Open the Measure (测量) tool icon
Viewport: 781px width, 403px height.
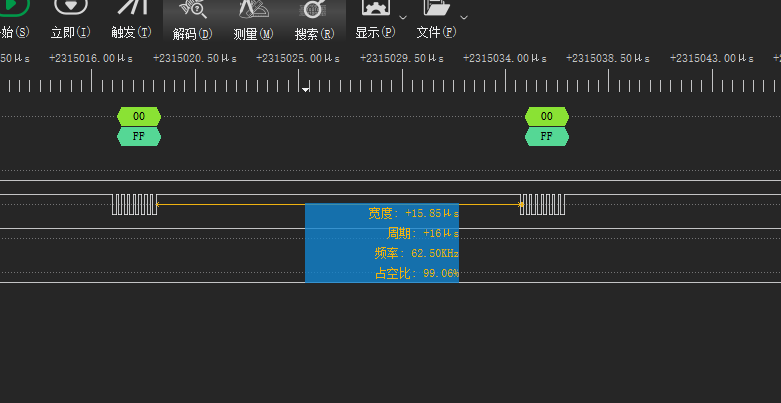[252, 9]
